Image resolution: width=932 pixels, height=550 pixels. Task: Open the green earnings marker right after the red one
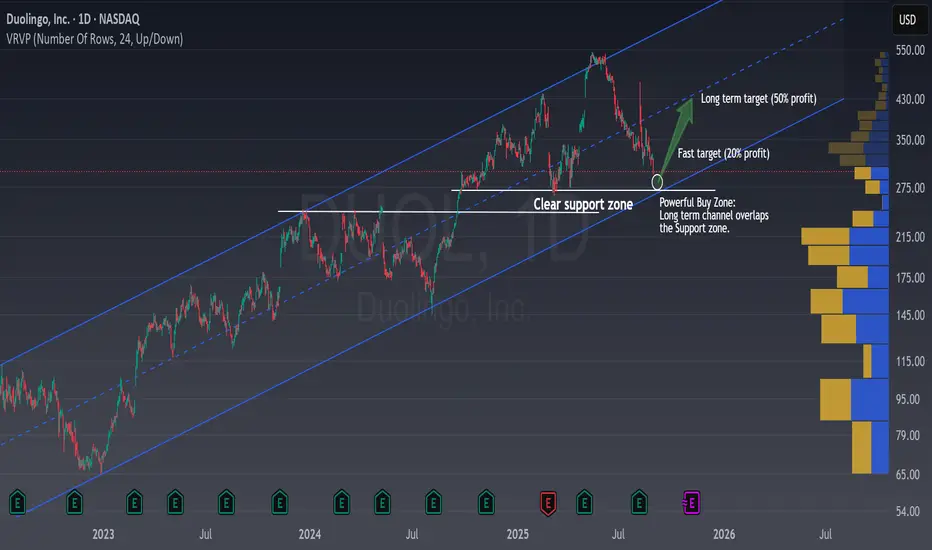(x=584, y=503)
